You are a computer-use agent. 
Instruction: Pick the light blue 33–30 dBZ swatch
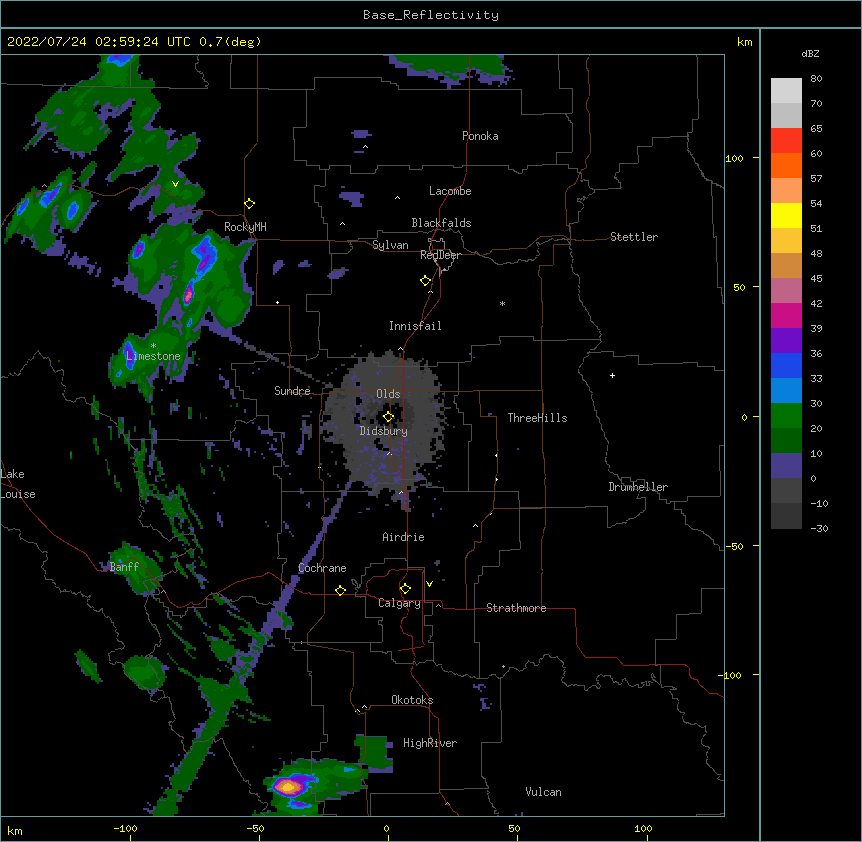click(786, 391)
